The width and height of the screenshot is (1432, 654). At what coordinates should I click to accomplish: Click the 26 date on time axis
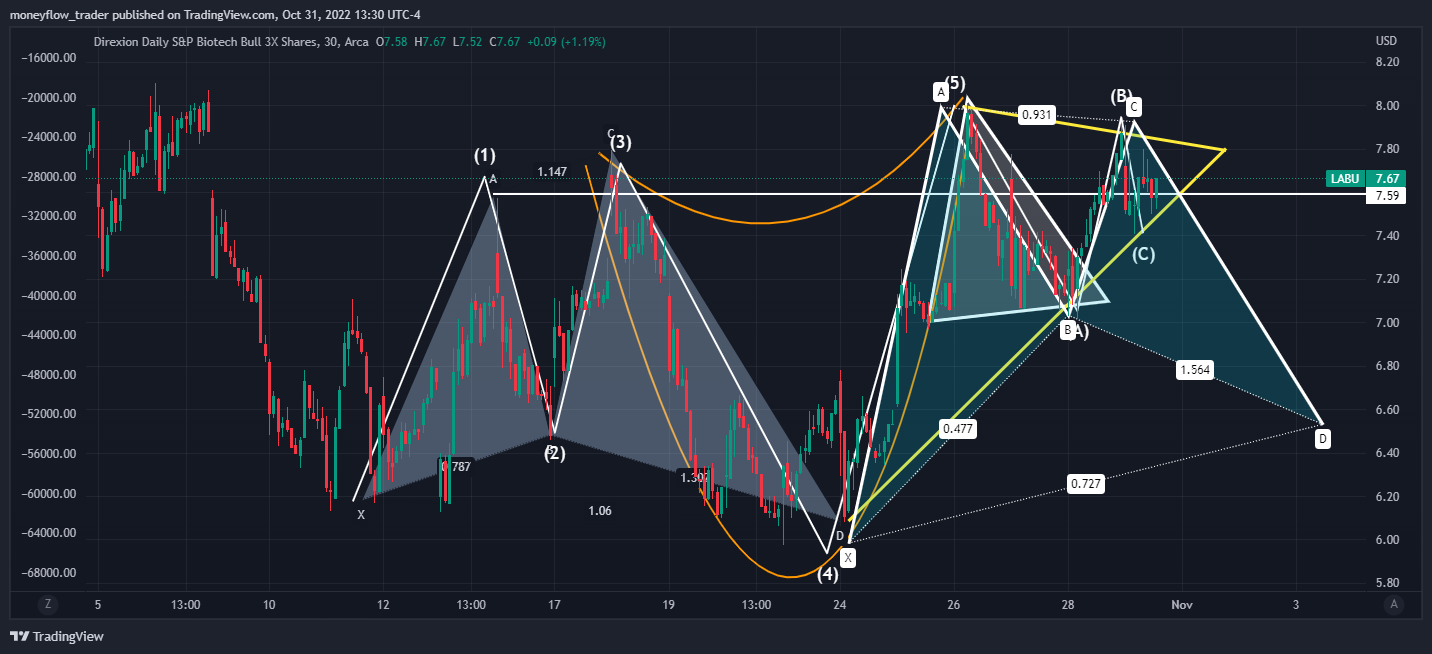point(954,605)
